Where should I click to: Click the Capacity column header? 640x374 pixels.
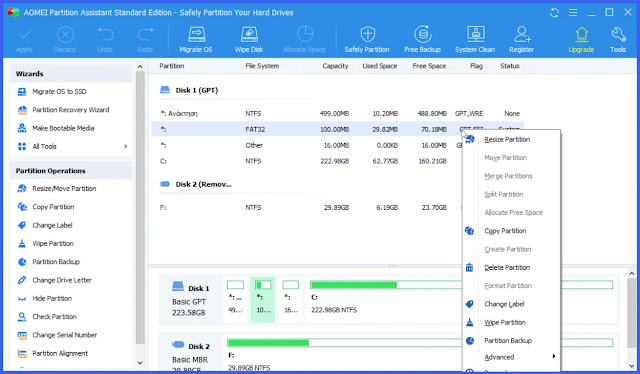335,66
